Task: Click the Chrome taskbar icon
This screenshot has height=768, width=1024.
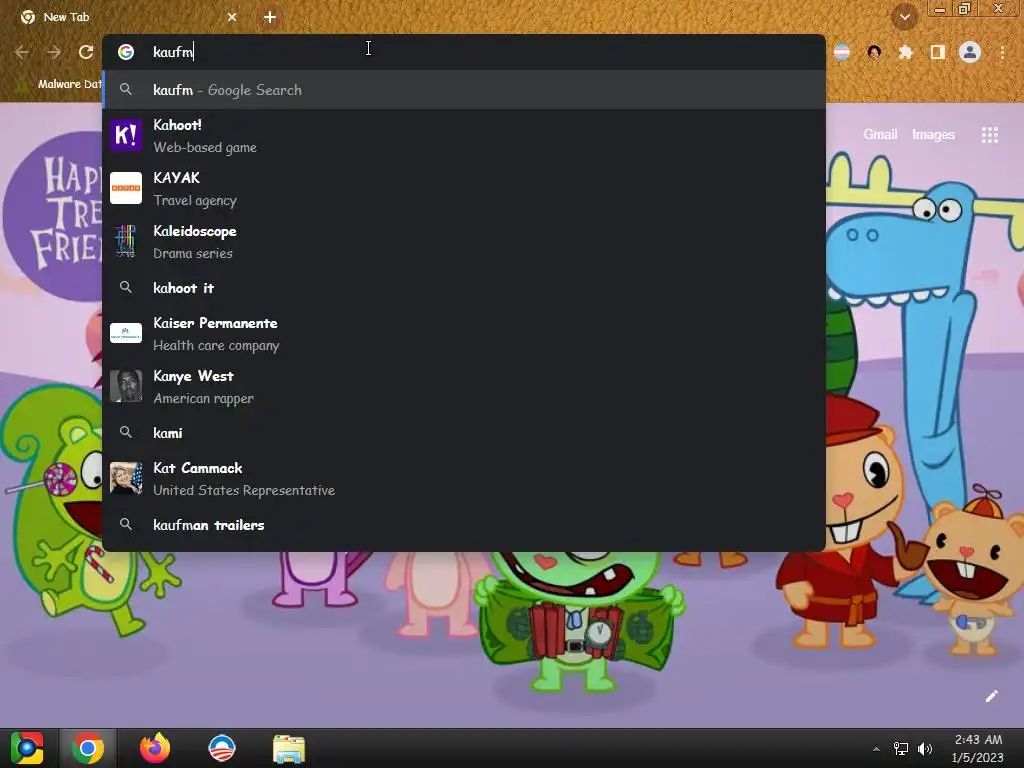Action: point(88,748)
